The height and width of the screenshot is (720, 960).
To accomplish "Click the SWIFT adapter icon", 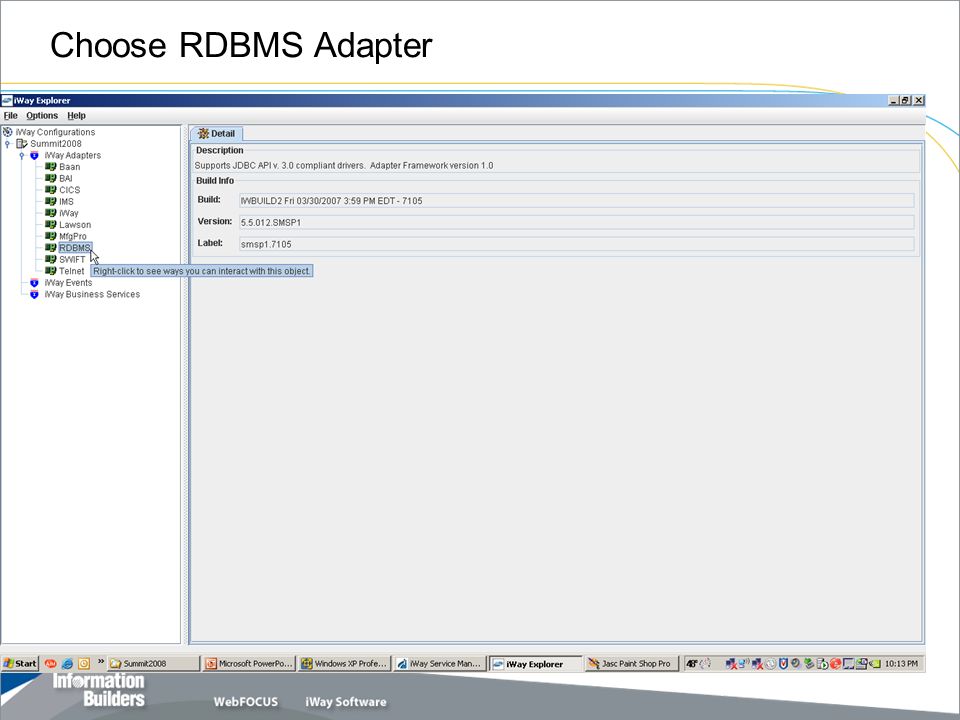I will click(x=51, y=260).
